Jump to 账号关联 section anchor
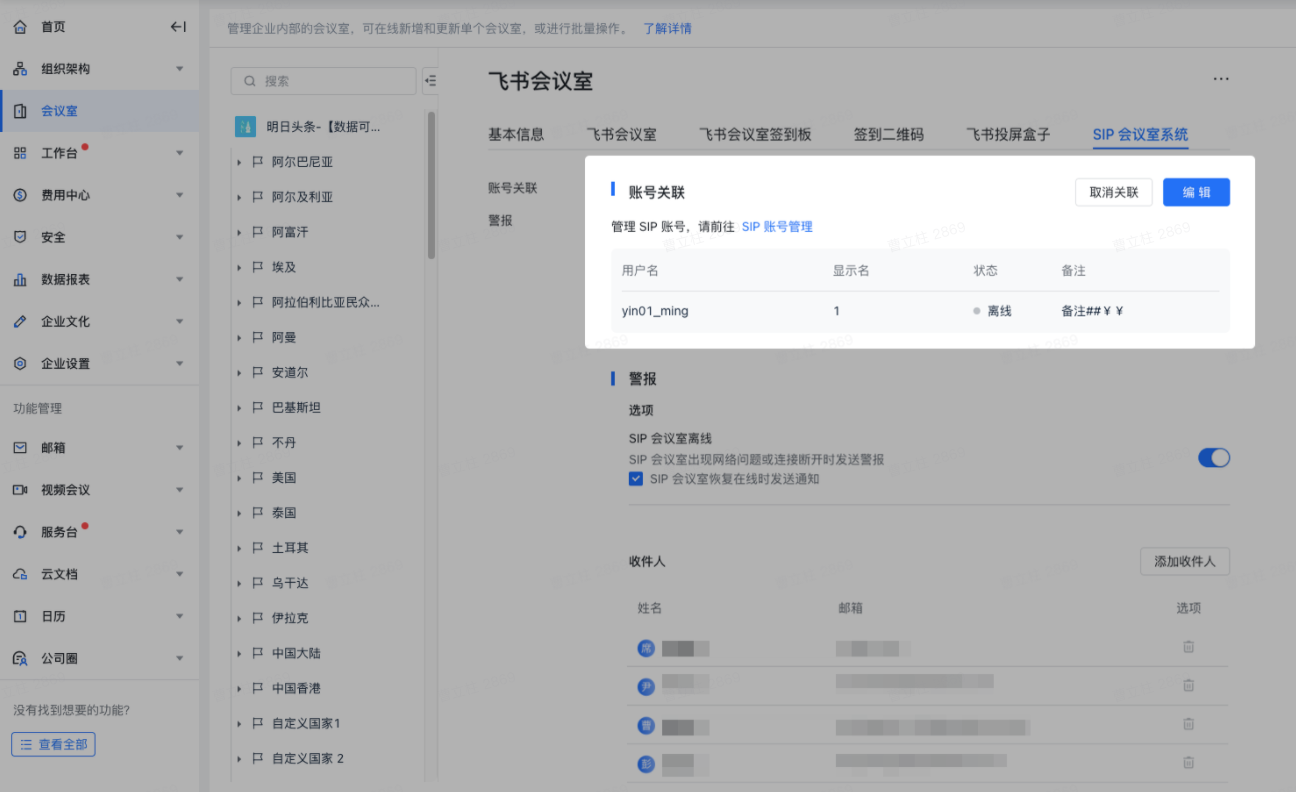The width and height of the screenshot is (1296, 792). tap(513, 188)
